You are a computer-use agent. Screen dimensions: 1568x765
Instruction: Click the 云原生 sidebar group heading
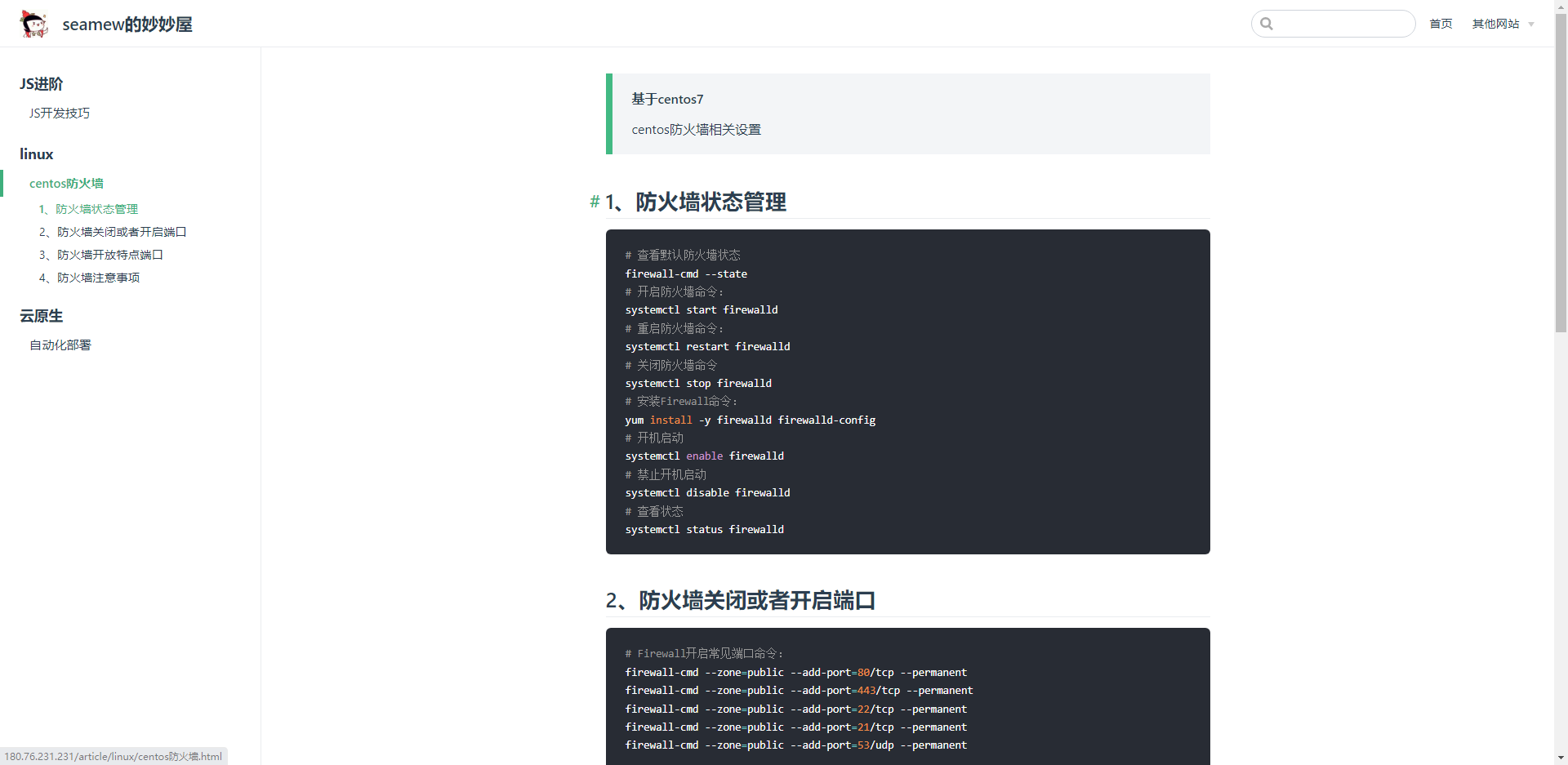click(x=42, y=316)
